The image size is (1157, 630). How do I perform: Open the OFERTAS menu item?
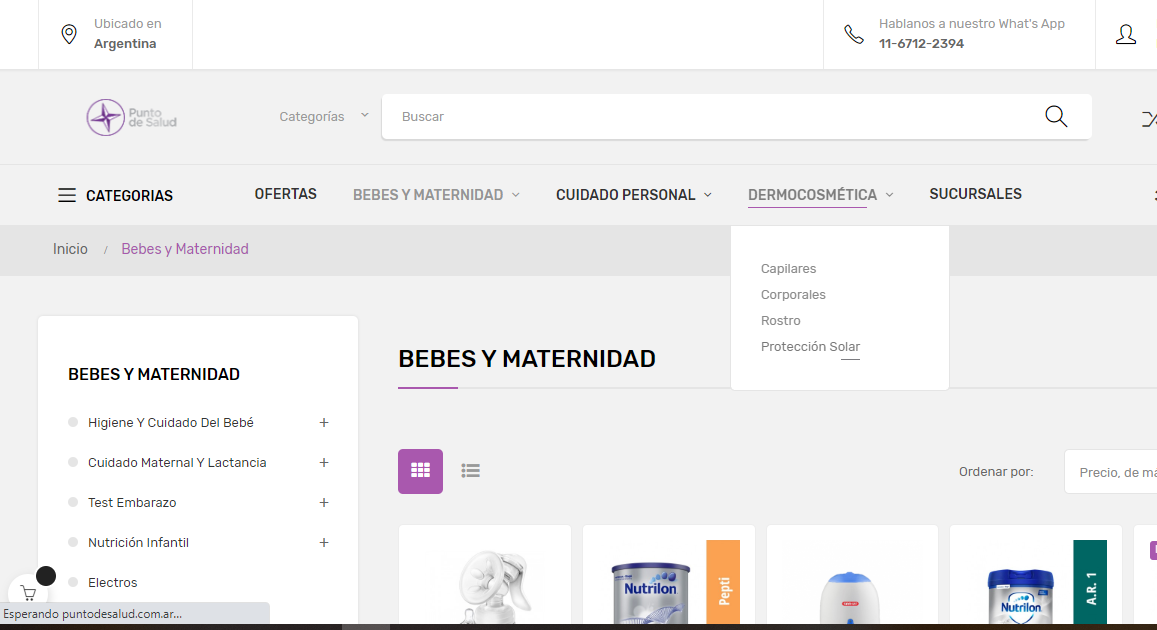coord(286,194)
